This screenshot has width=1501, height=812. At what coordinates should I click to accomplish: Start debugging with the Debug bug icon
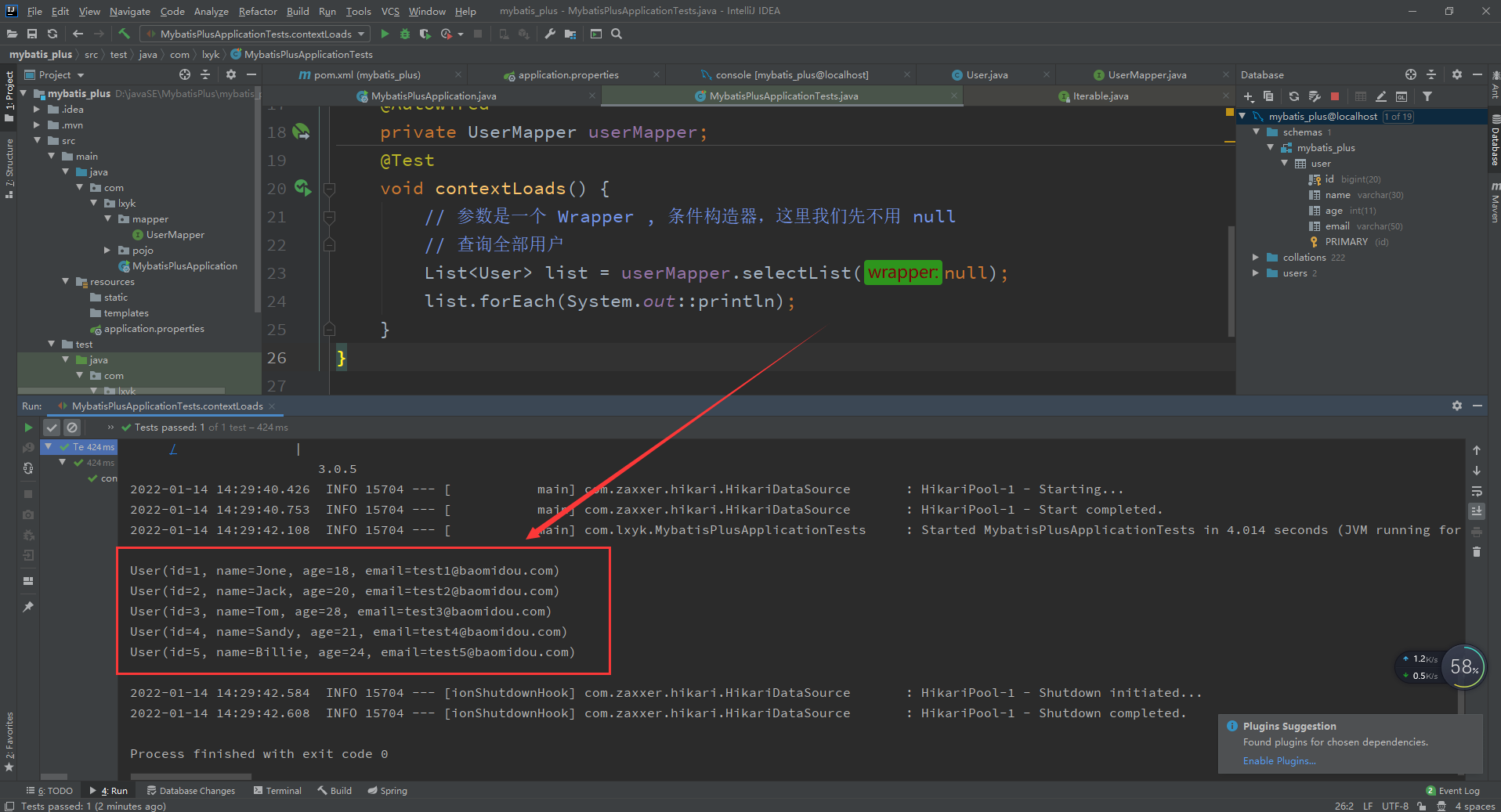(x=404, y=34)
